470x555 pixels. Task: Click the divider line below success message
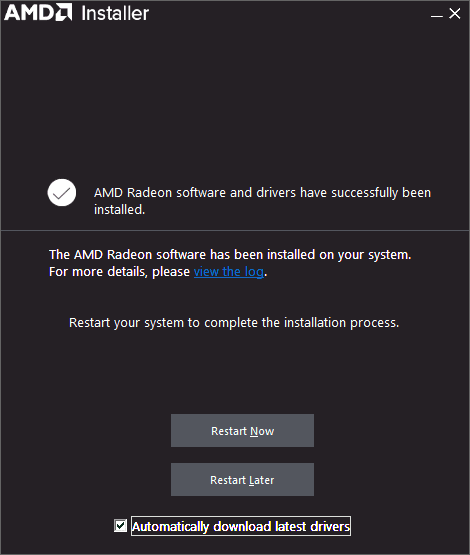(235, 230)
